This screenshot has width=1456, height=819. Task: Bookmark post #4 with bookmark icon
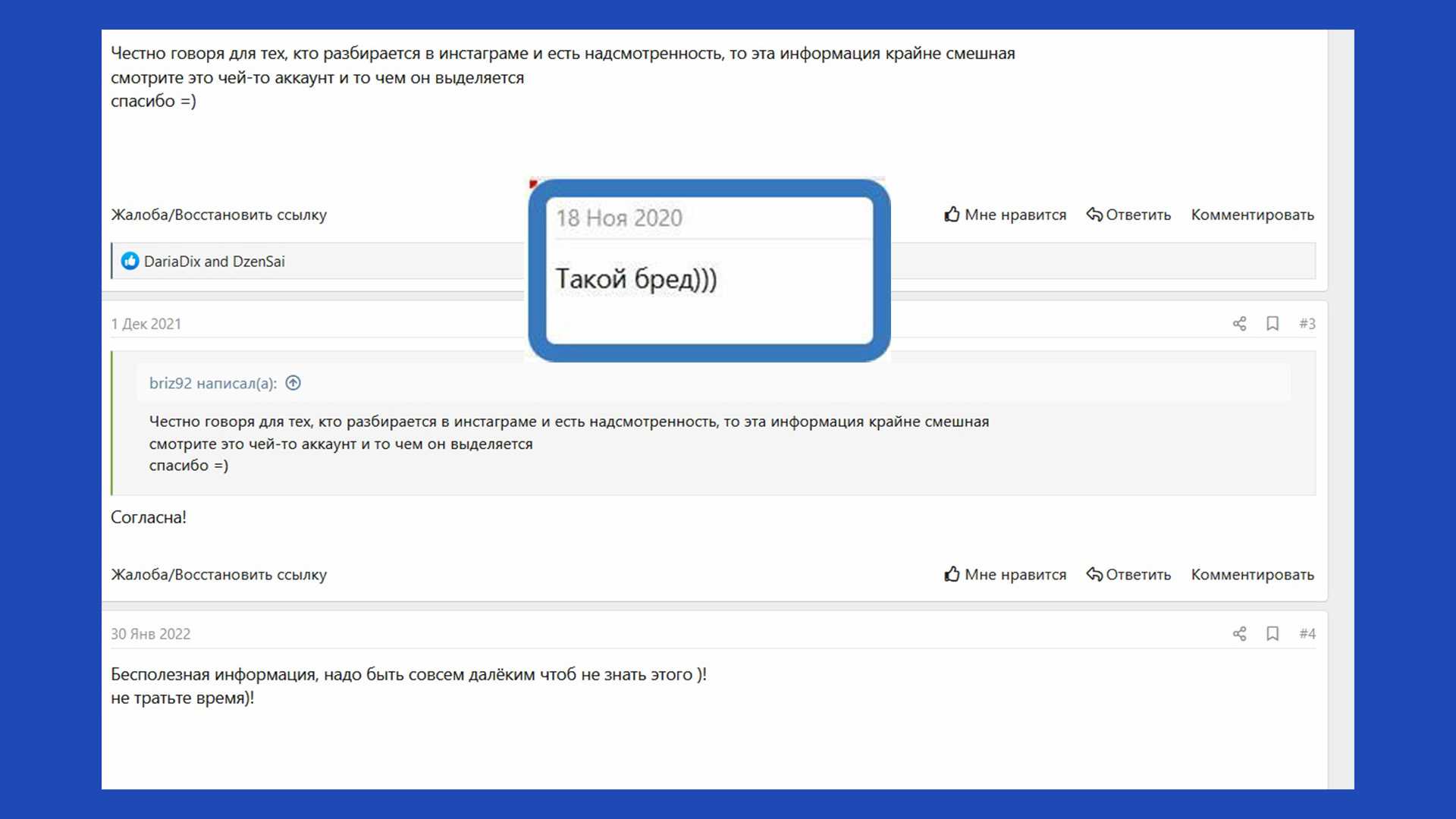click(x=1272, y=634)
